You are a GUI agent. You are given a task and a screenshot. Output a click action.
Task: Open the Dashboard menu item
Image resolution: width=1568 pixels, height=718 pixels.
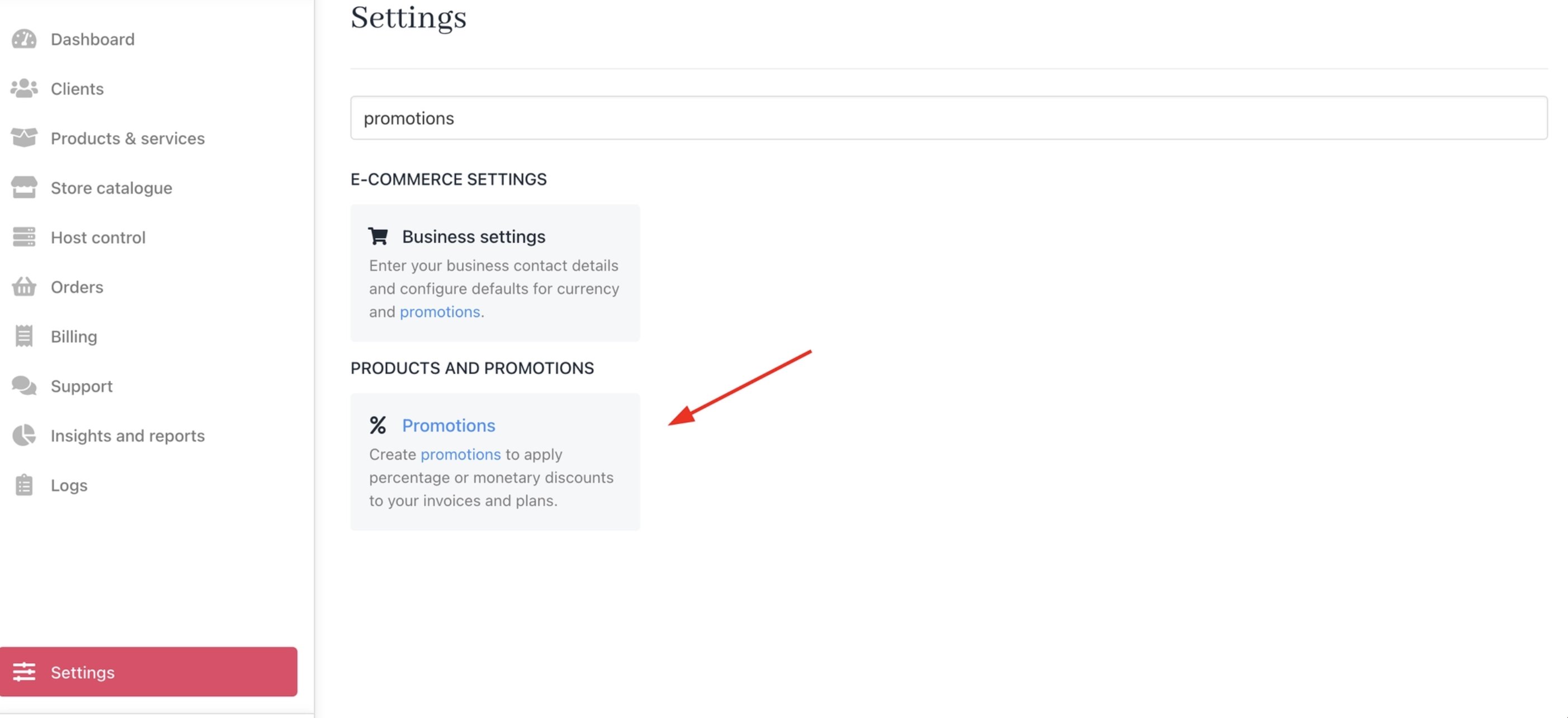pyautogui.click(x=92, y=39)
